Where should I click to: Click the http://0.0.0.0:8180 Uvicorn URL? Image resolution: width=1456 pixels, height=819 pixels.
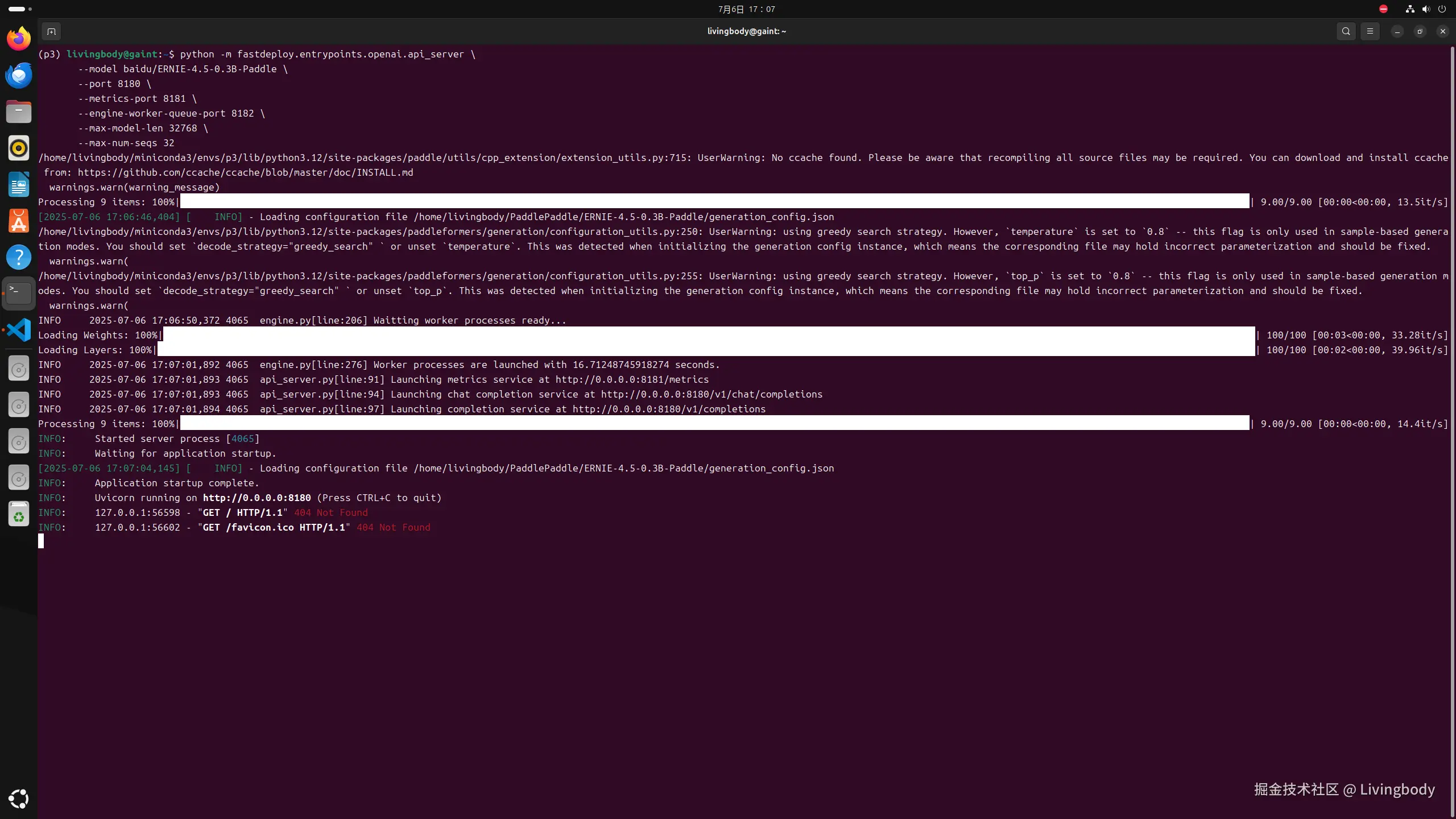(x=257, y=498)
